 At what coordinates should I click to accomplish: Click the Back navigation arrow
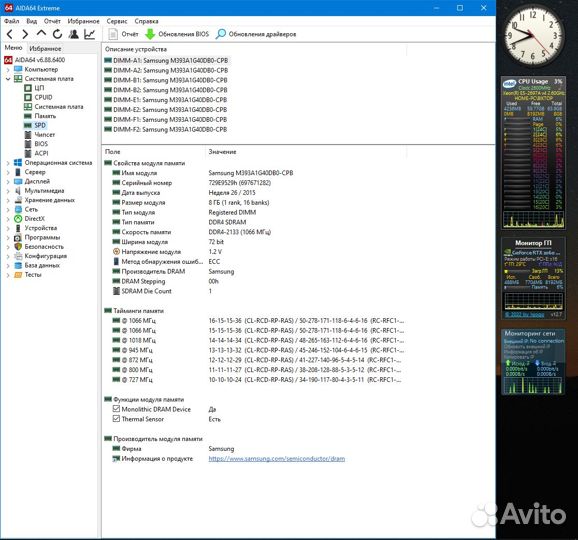tap(10, 34)
